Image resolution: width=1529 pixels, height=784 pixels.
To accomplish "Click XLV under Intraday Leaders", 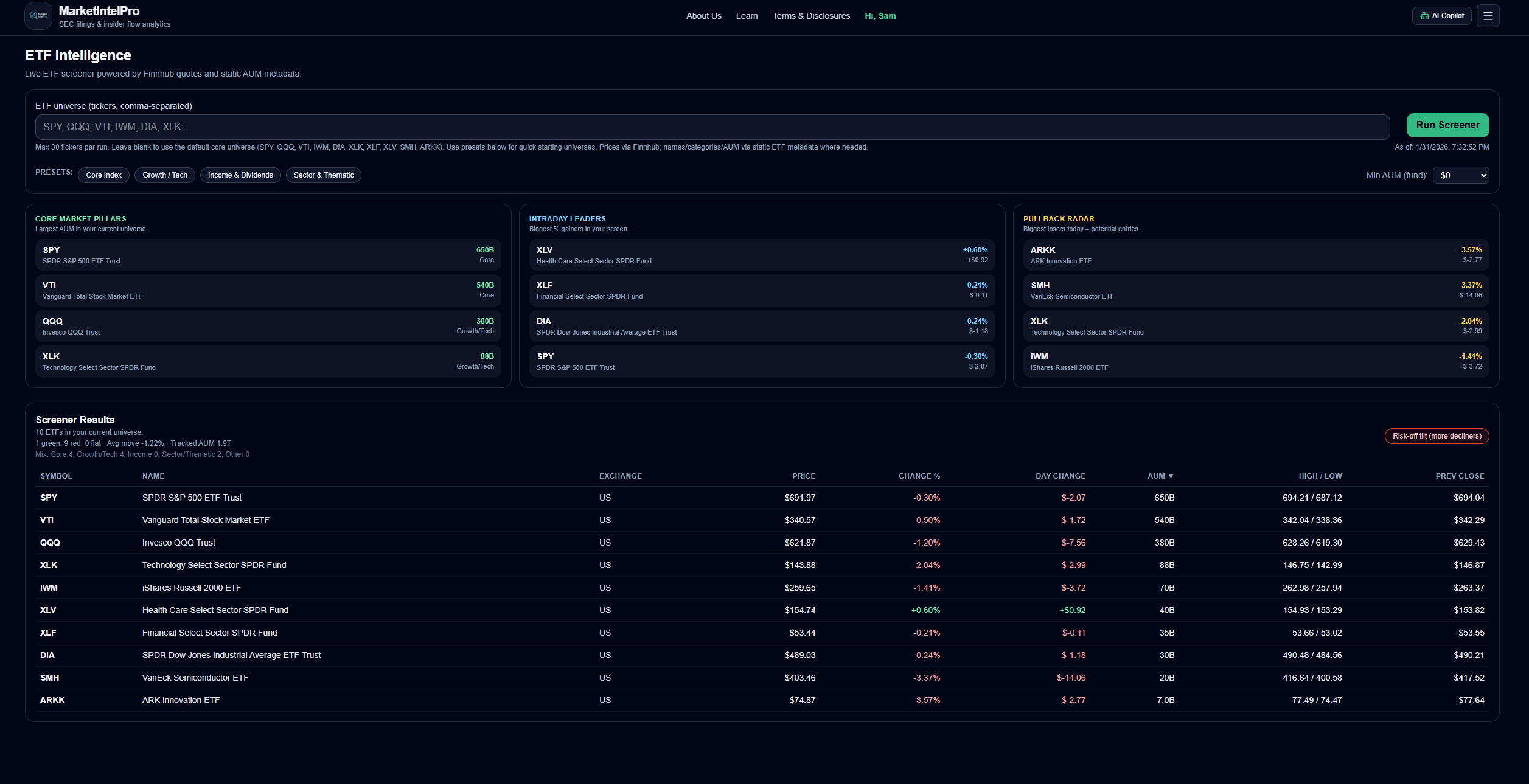I will [761, 254].
